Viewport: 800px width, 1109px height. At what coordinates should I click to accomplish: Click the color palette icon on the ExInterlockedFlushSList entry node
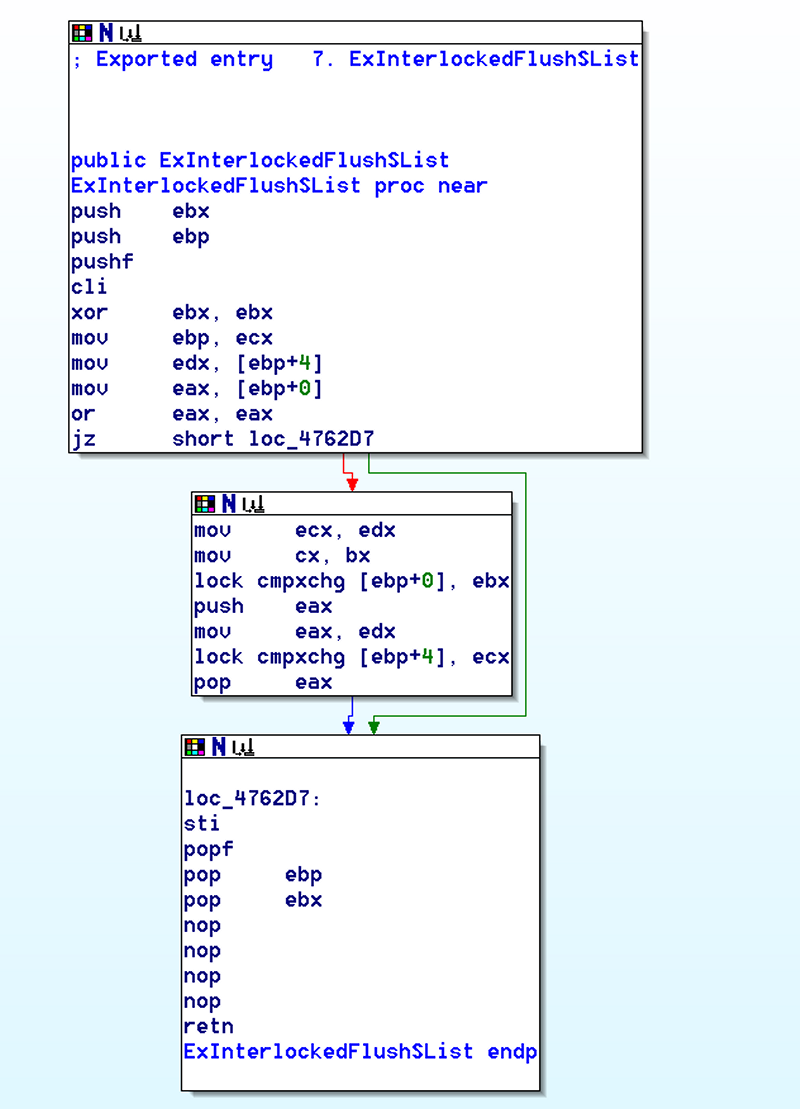tap(82, 33)
